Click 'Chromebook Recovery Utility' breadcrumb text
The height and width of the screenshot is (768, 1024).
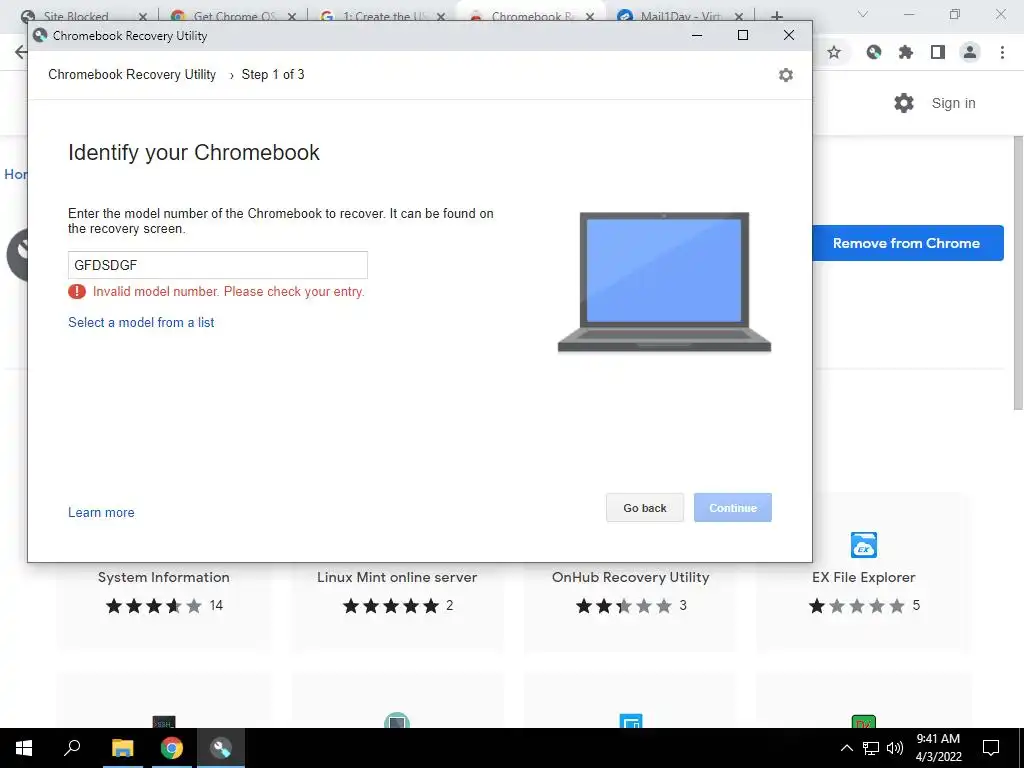[x=132, y=74]
